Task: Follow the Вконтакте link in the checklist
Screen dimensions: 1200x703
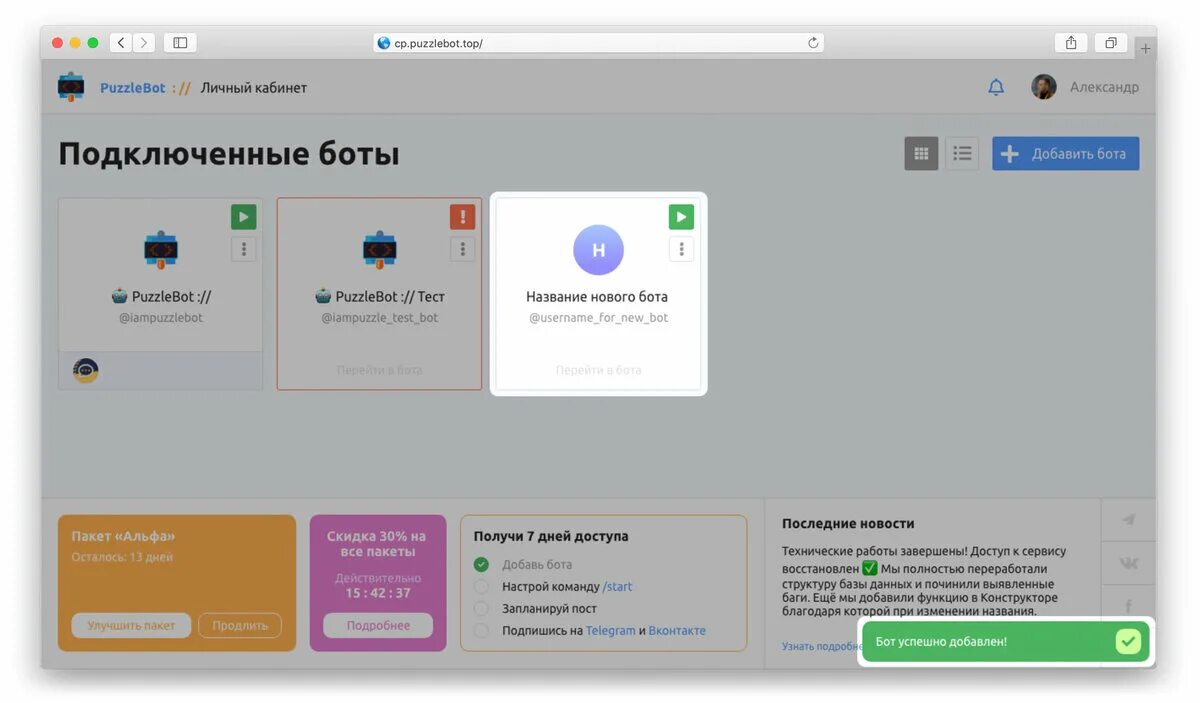Action: [677, 631]
